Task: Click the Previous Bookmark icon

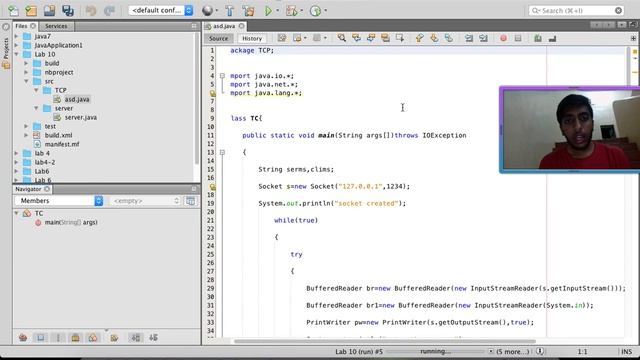Action: (x=419, y=38)
